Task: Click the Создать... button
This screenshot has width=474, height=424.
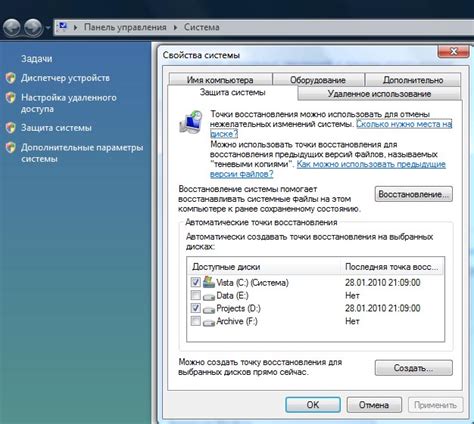Action: 414,368
